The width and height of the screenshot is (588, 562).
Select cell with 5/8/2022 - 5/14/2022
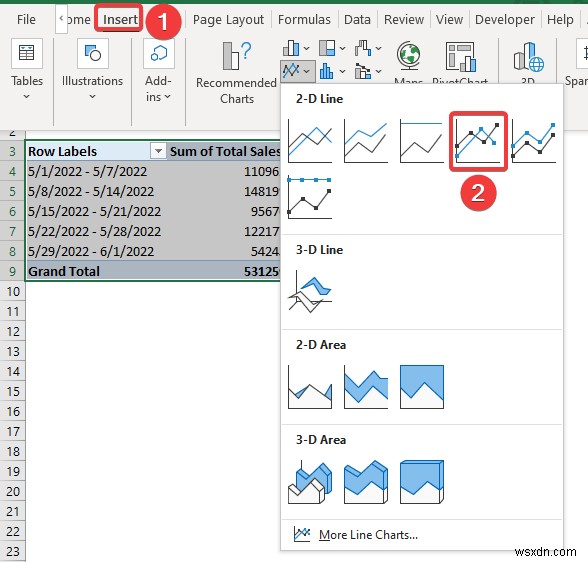96,191
